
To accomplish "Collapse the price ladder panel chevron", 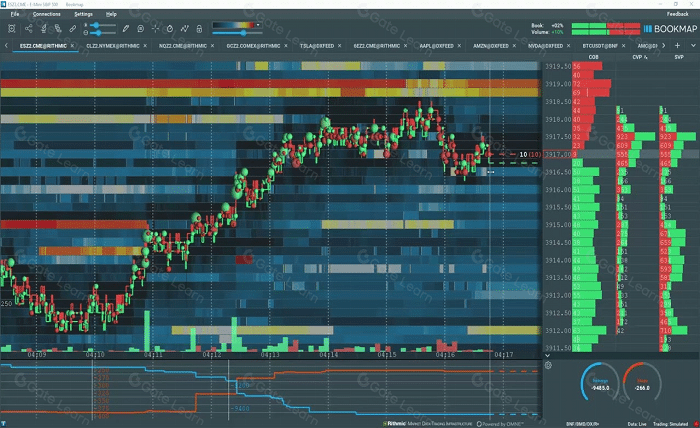I will click(x=548, y=356).
